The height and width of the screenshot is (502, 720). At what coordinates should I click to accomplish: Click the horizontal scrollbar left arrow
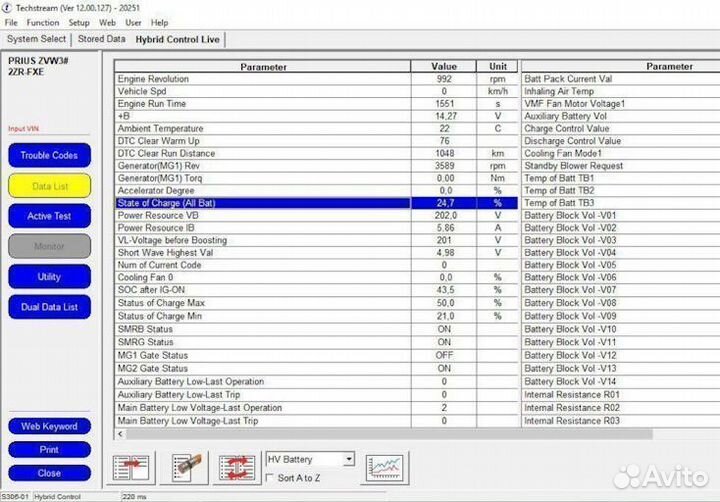122,434
